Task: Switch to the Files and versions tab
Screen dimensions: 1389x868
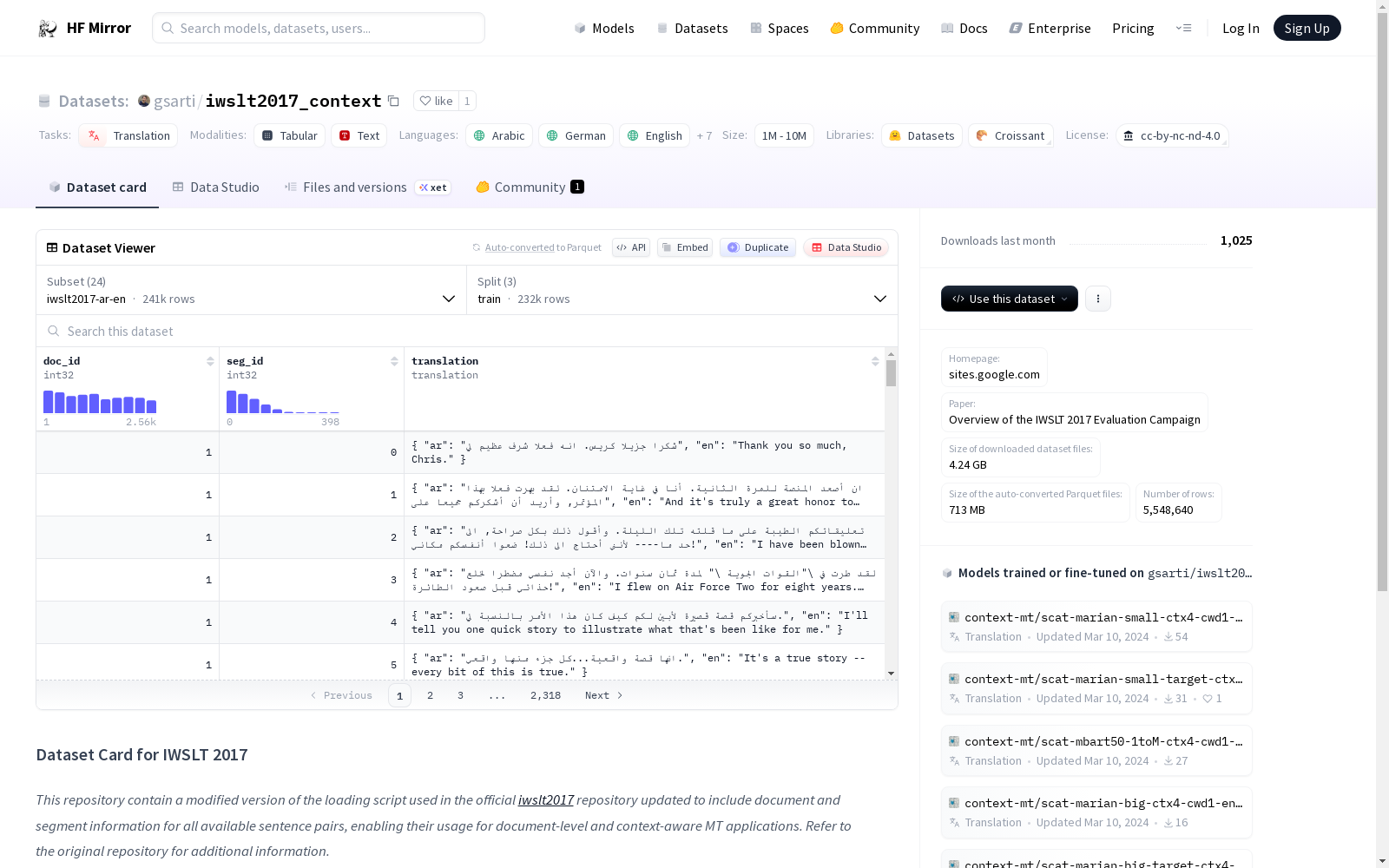Action: pos(367,187)
